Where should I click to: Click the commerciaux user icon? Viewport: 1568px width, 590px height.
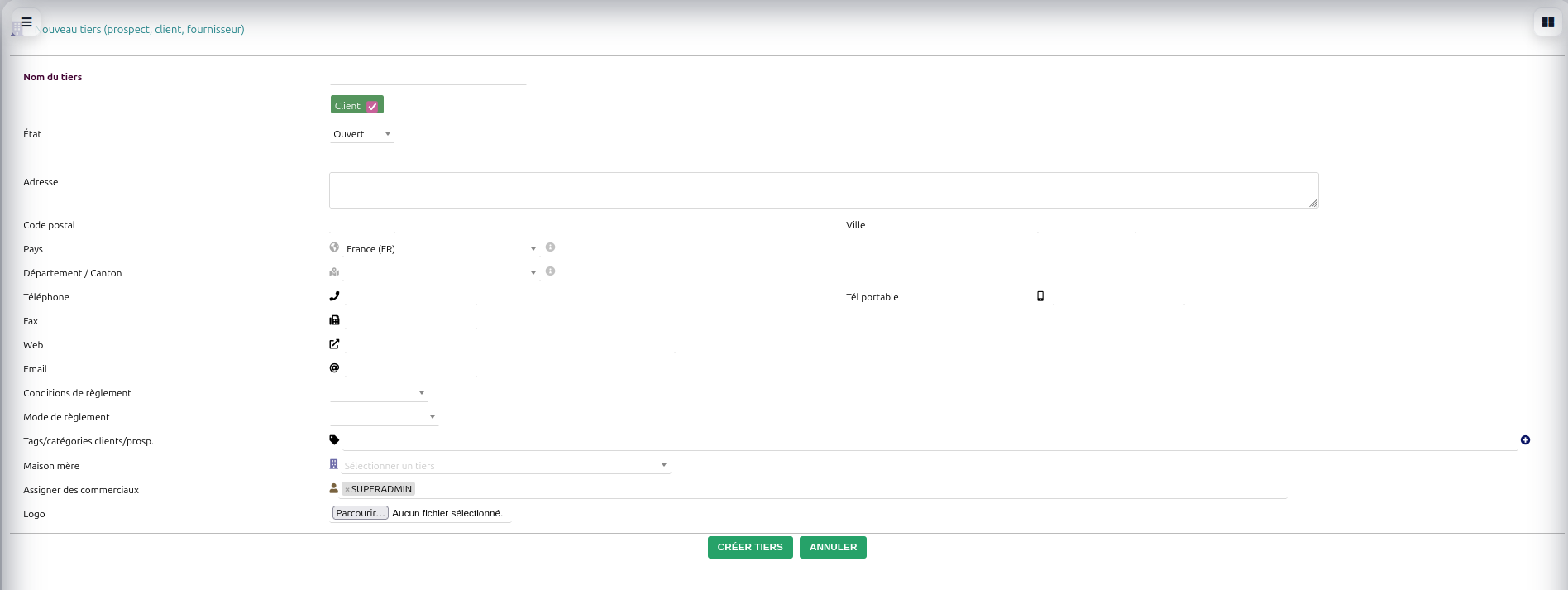[x=334, y=488]
